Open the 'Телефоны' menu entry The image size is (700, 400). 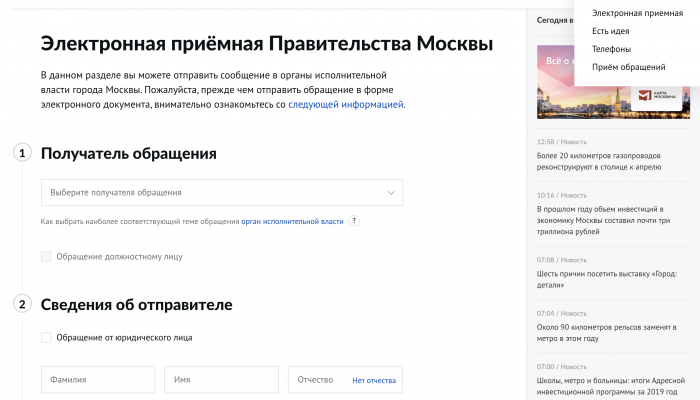tap(611, 49)
